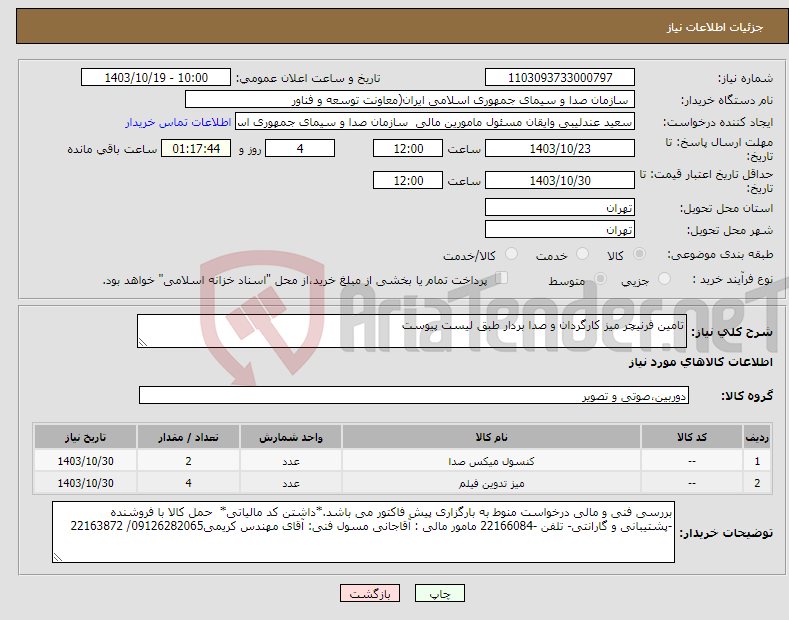Select the جزیی purchase type radio
The width and height of the screenshot is (789, 620).
(x=664, y=278)
